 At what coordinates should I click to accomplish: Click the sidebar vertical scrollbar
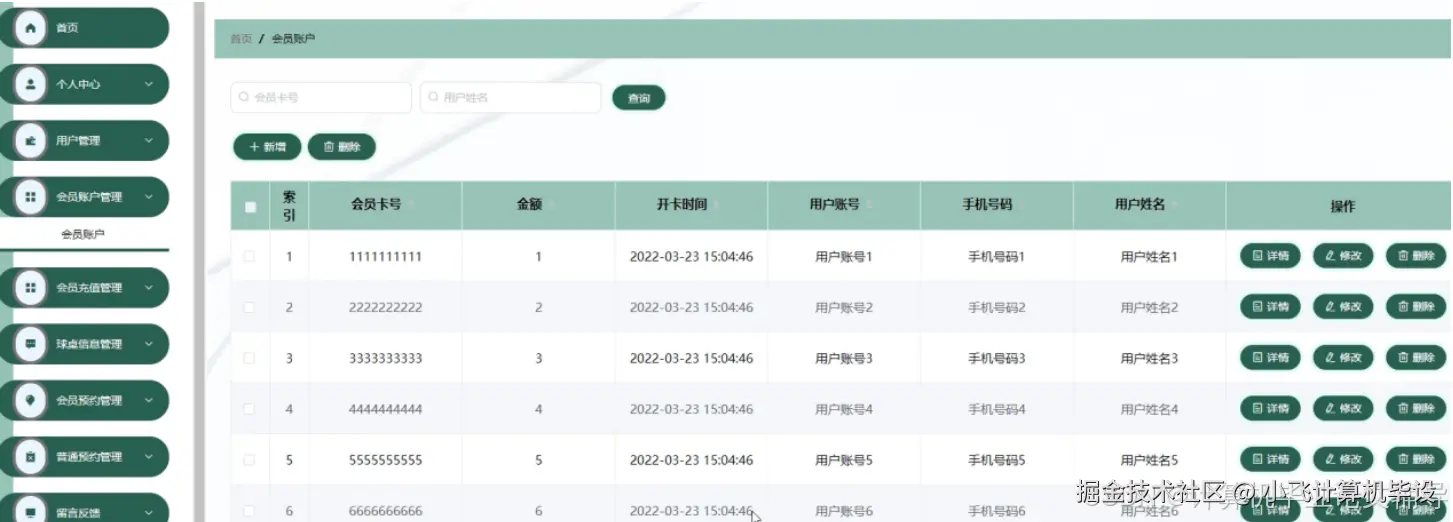[x=199, y=261]
